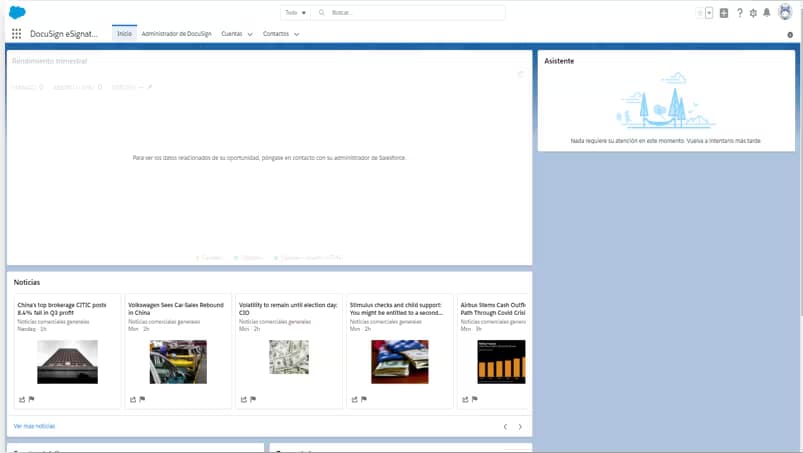
Task: Go to next news with right arrow
Action: tap(520, 427)
